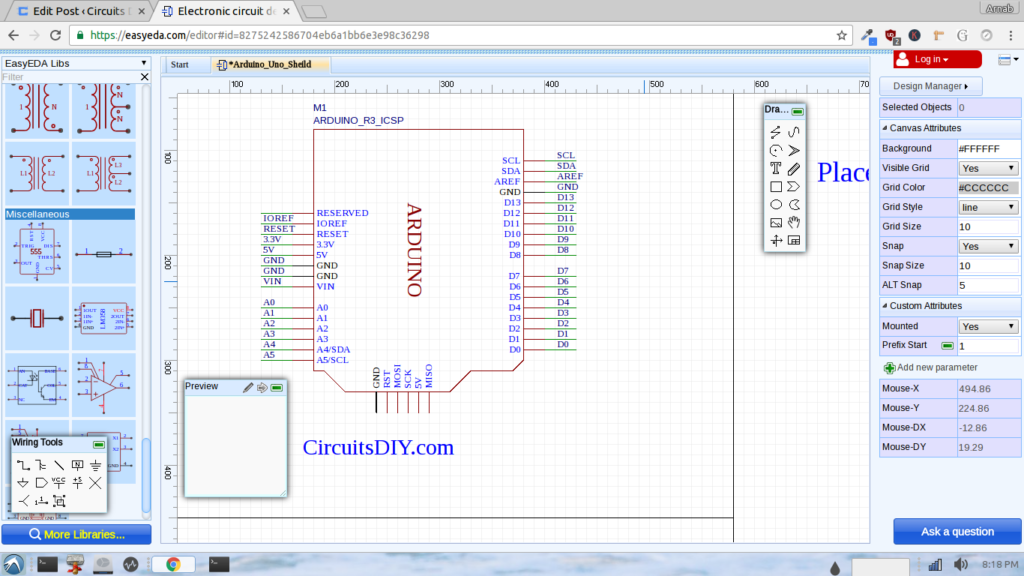Viewport: 1024px width, 576px height.
Task: Select the Pin tool in Wiring Tools
Action: click(24, 501)
